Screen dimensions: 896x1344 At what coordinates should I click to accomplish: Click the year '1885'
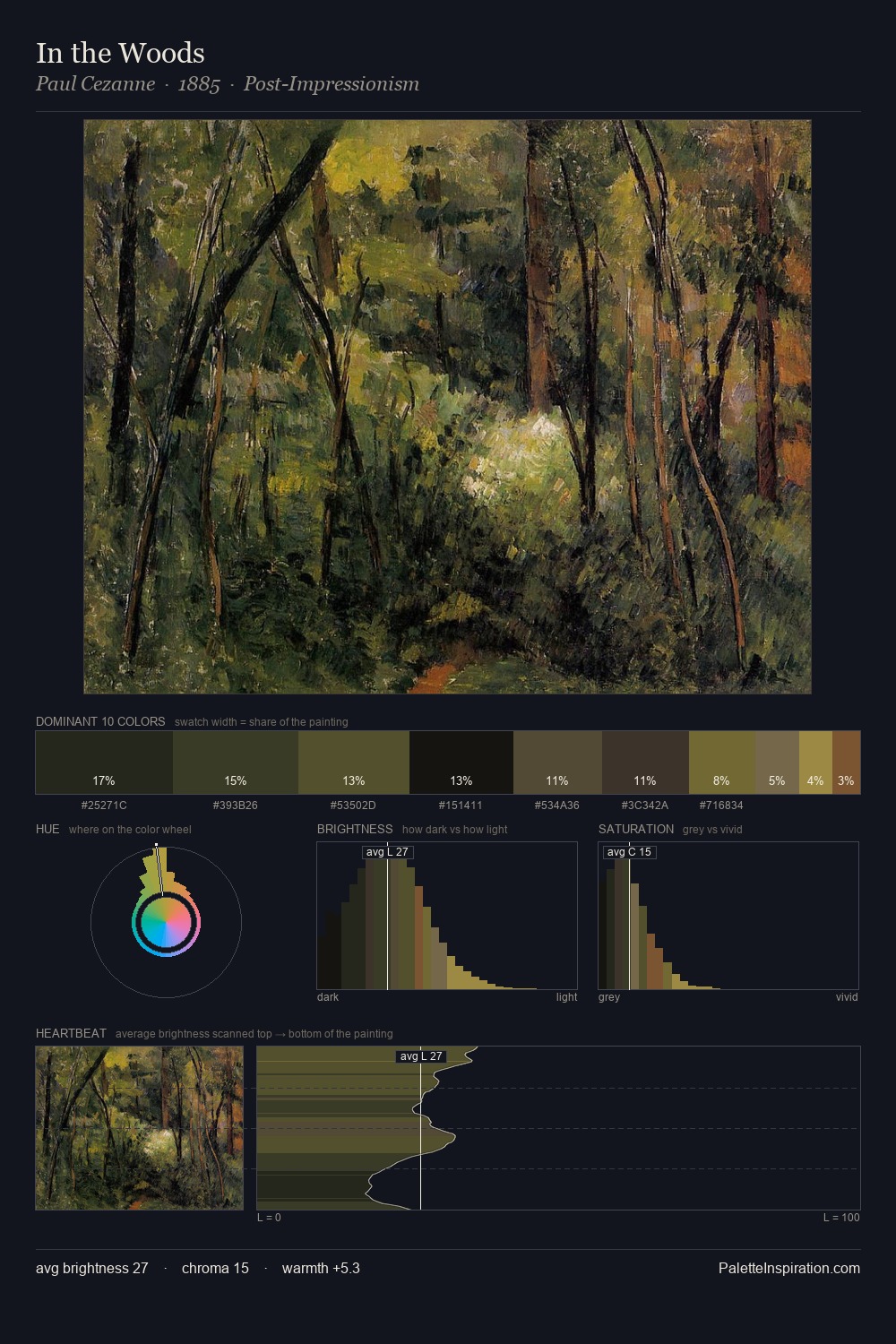point(199,84)
